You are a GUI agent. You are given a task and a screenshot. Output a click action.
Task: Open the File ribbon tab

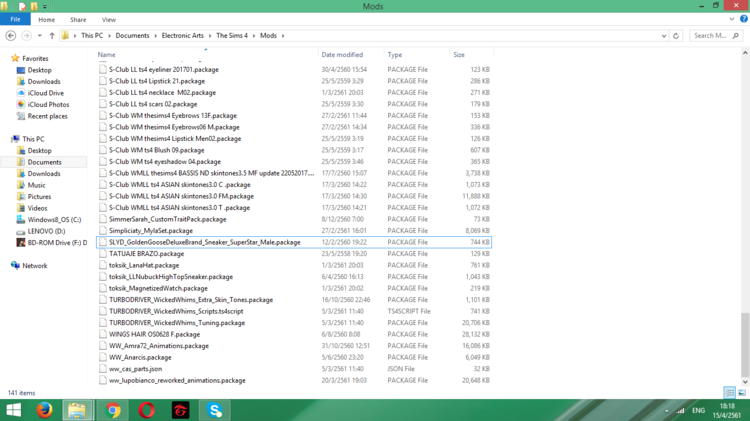[15, 20]
